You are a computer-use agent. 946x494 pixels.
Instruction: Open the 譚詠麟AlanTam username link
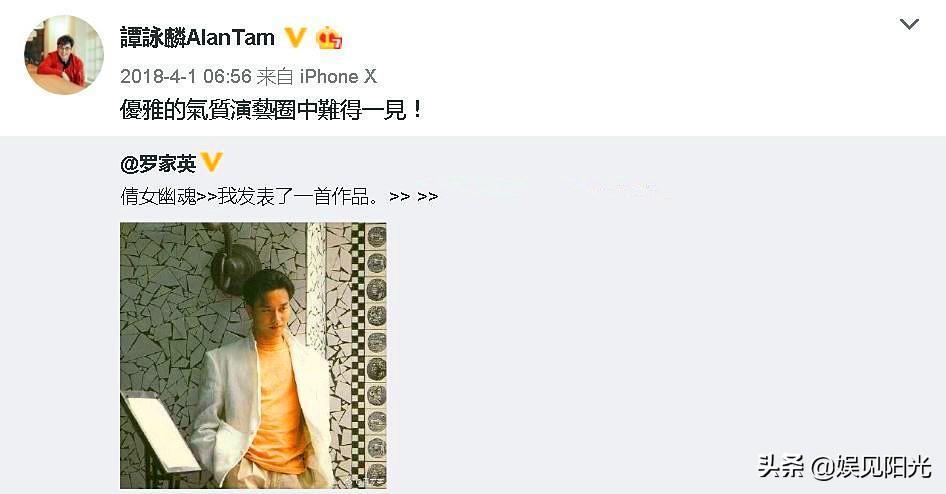[197, 37]
